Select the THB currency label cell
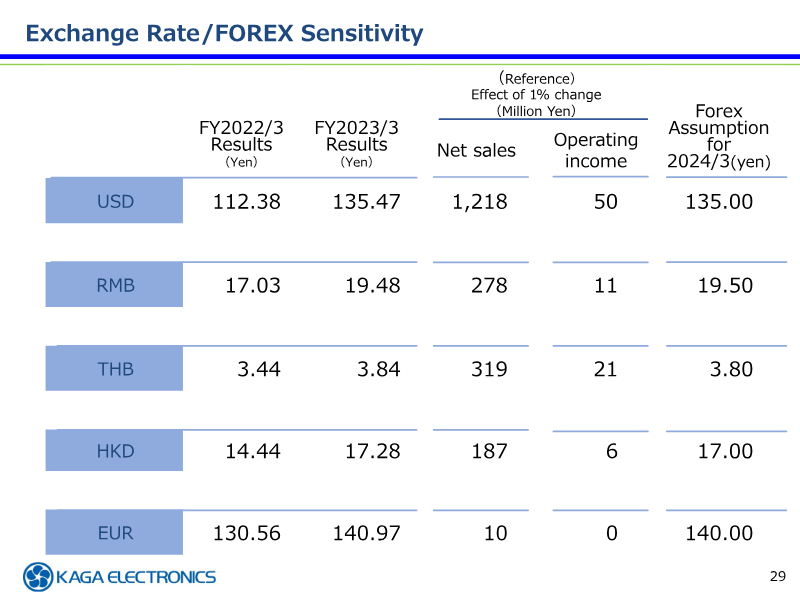 (x=115, y=369)
